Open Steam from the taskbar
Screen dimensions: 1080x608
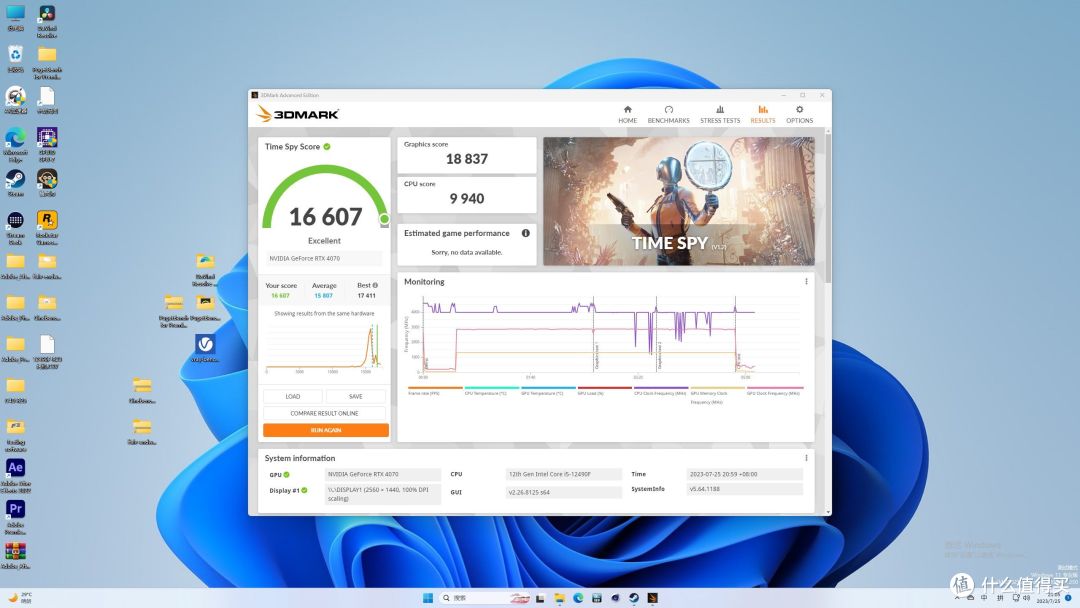(634, 598)
